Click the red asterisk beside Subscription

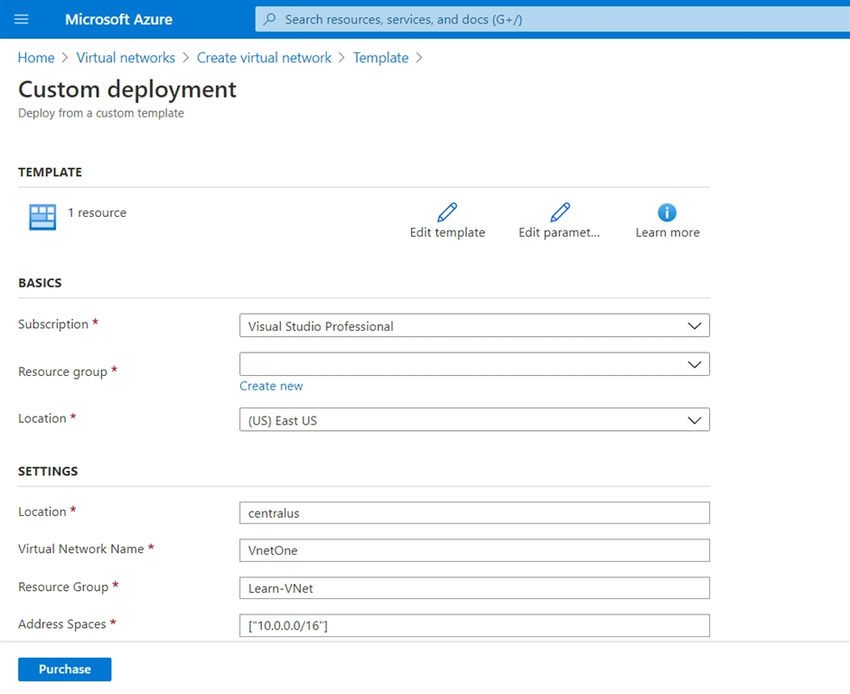[x=93, y=320]
